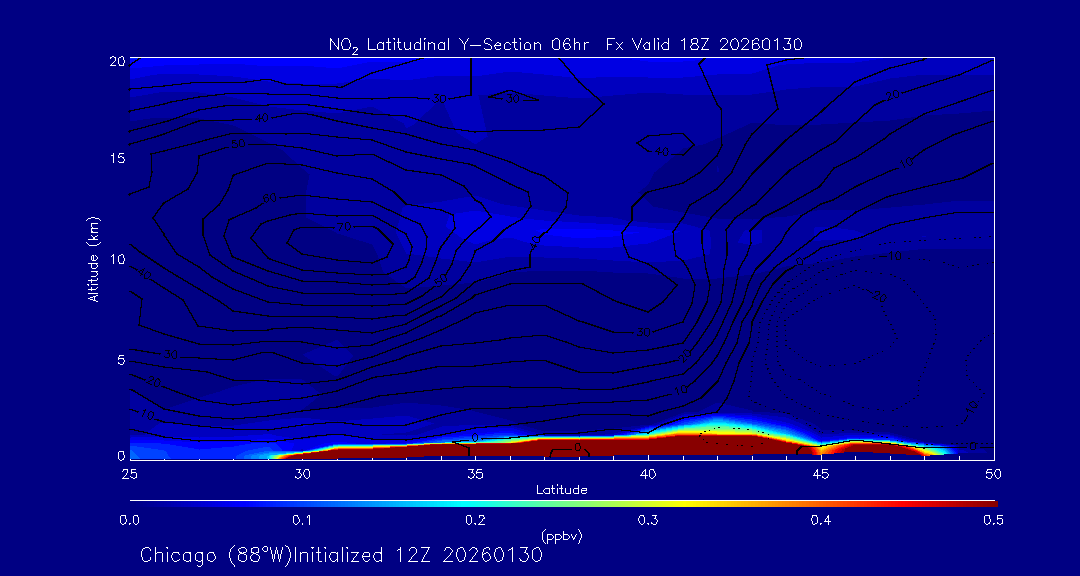
Task: Click the color scale value 0.2
Action: coord(475,521)
